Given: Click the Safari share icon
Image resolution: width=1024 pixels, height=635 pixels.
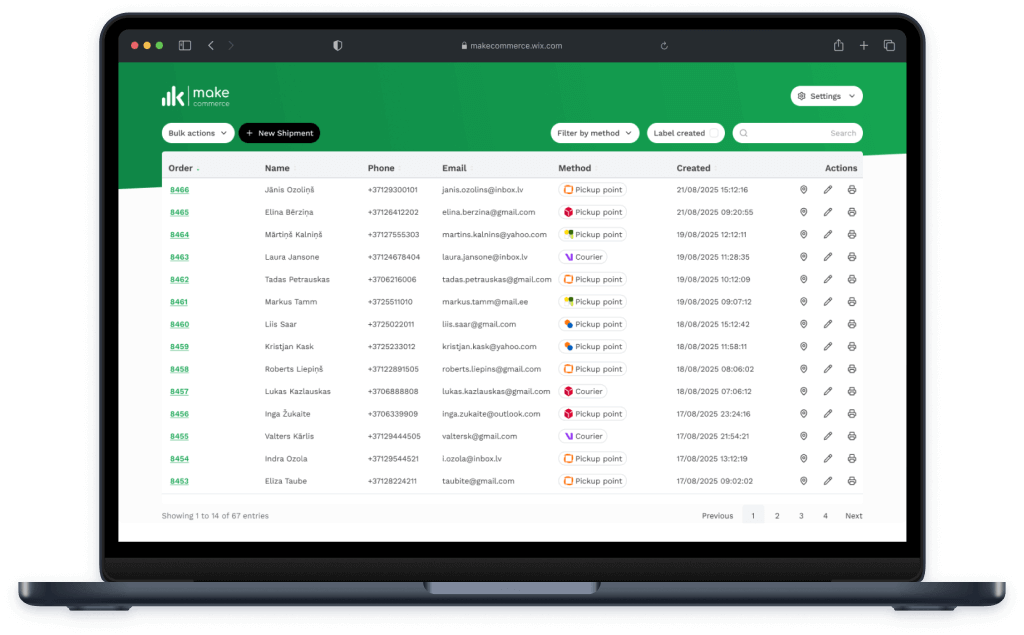Looking at the screenshot, I should (838, 45).
